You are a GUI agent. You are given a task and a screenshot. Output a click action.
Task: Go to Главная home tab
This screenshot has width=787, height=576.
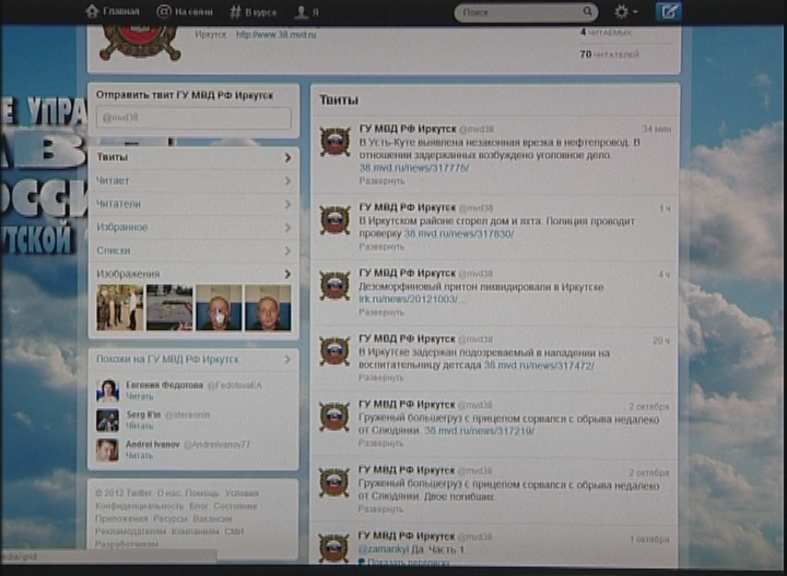pos(112,12)
